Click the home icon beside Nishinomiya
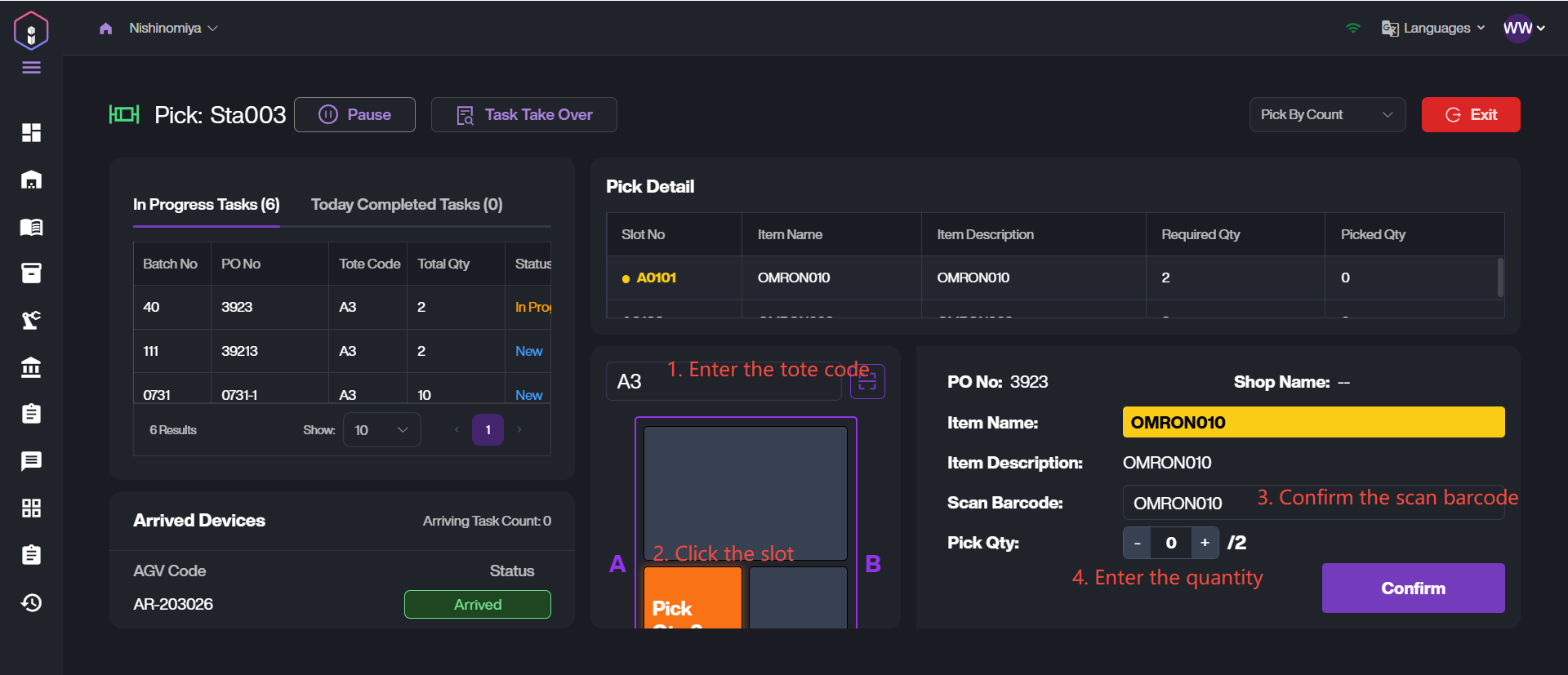 (x=105, y=29)
